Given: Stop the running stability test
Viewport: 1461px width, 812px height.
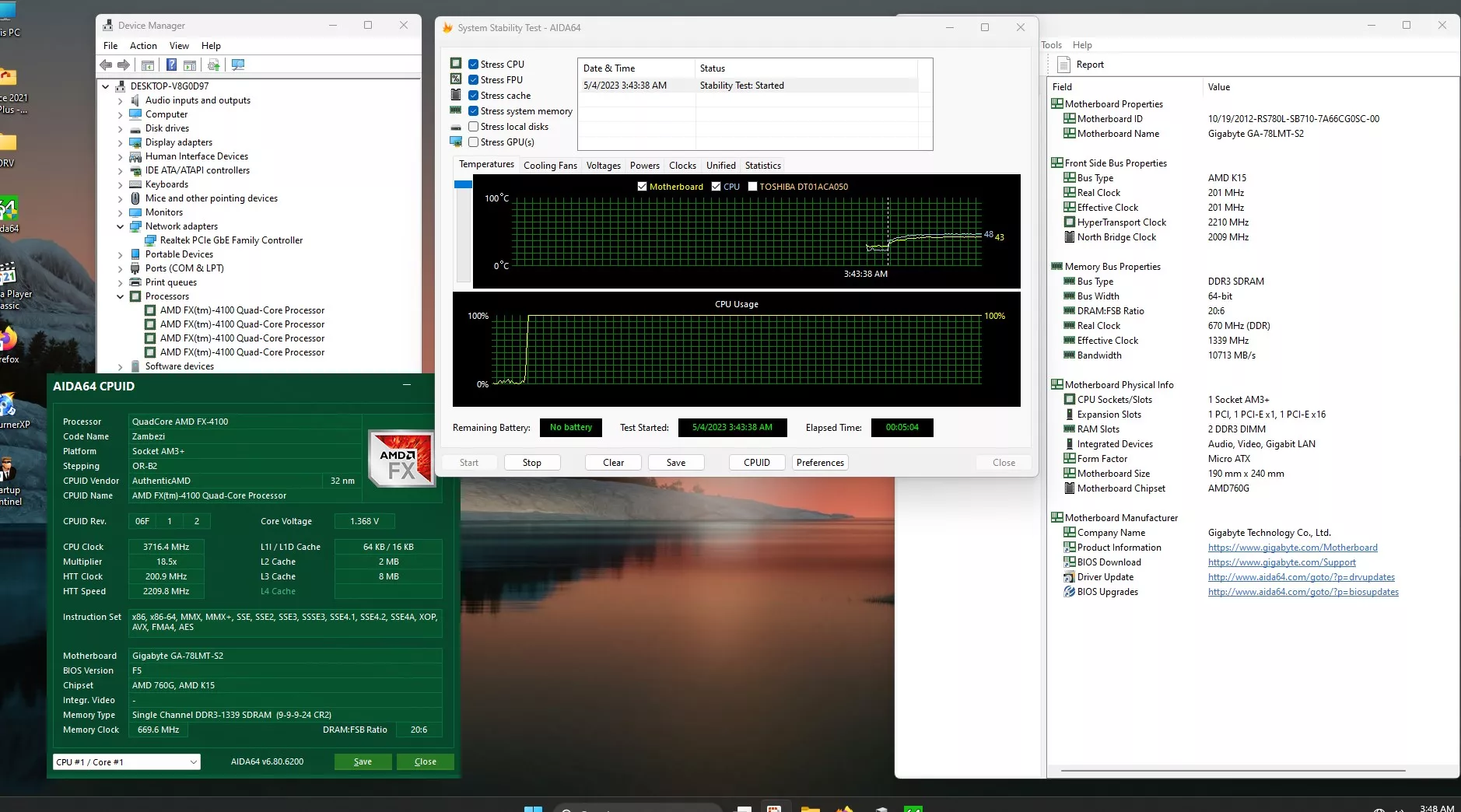Looking at the screenshot, I should [x=532, y=463].
